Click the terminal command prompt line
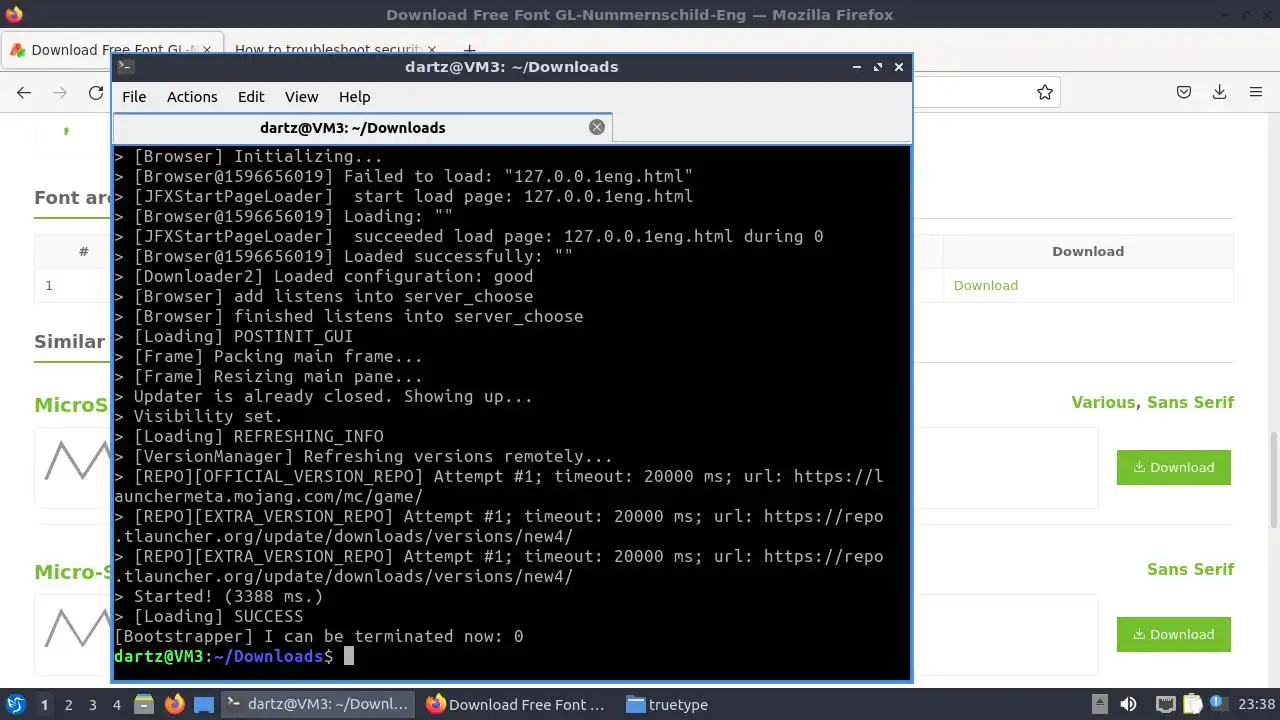The height and width of the screenshot is (720, 1280). pos(511,656)
